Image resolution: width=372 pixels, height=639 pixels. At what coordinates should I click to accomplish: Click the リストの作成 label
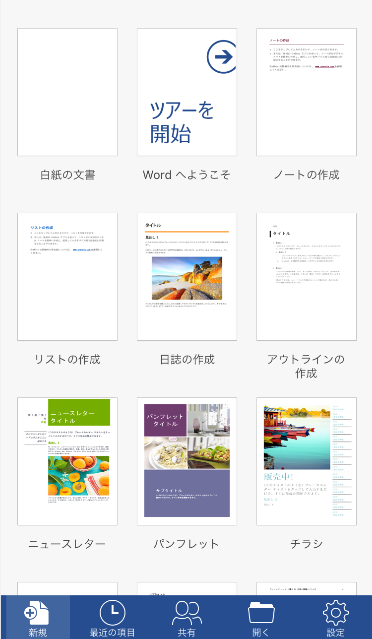pyautogui.click(x=67, y=359)
